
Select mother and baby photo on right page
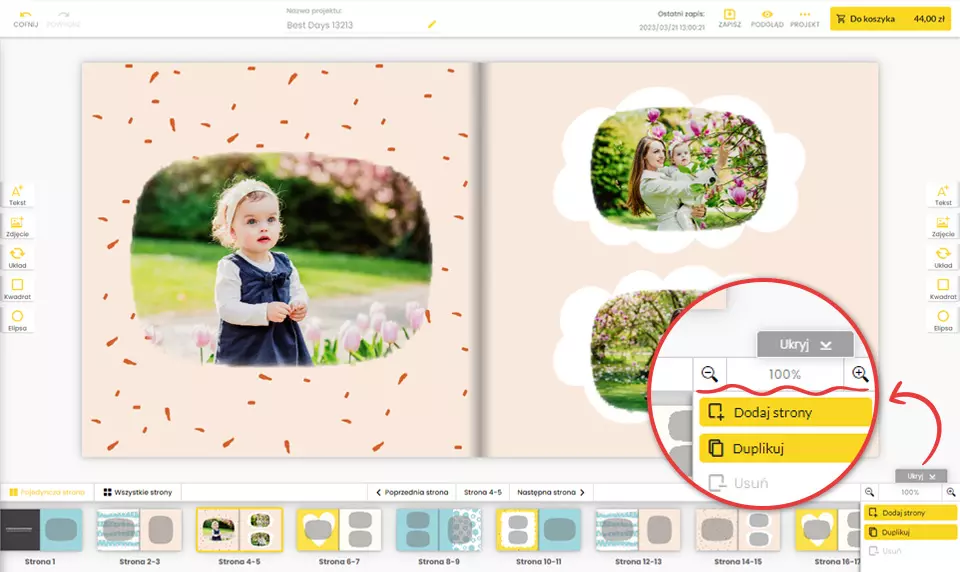(678, 168)
